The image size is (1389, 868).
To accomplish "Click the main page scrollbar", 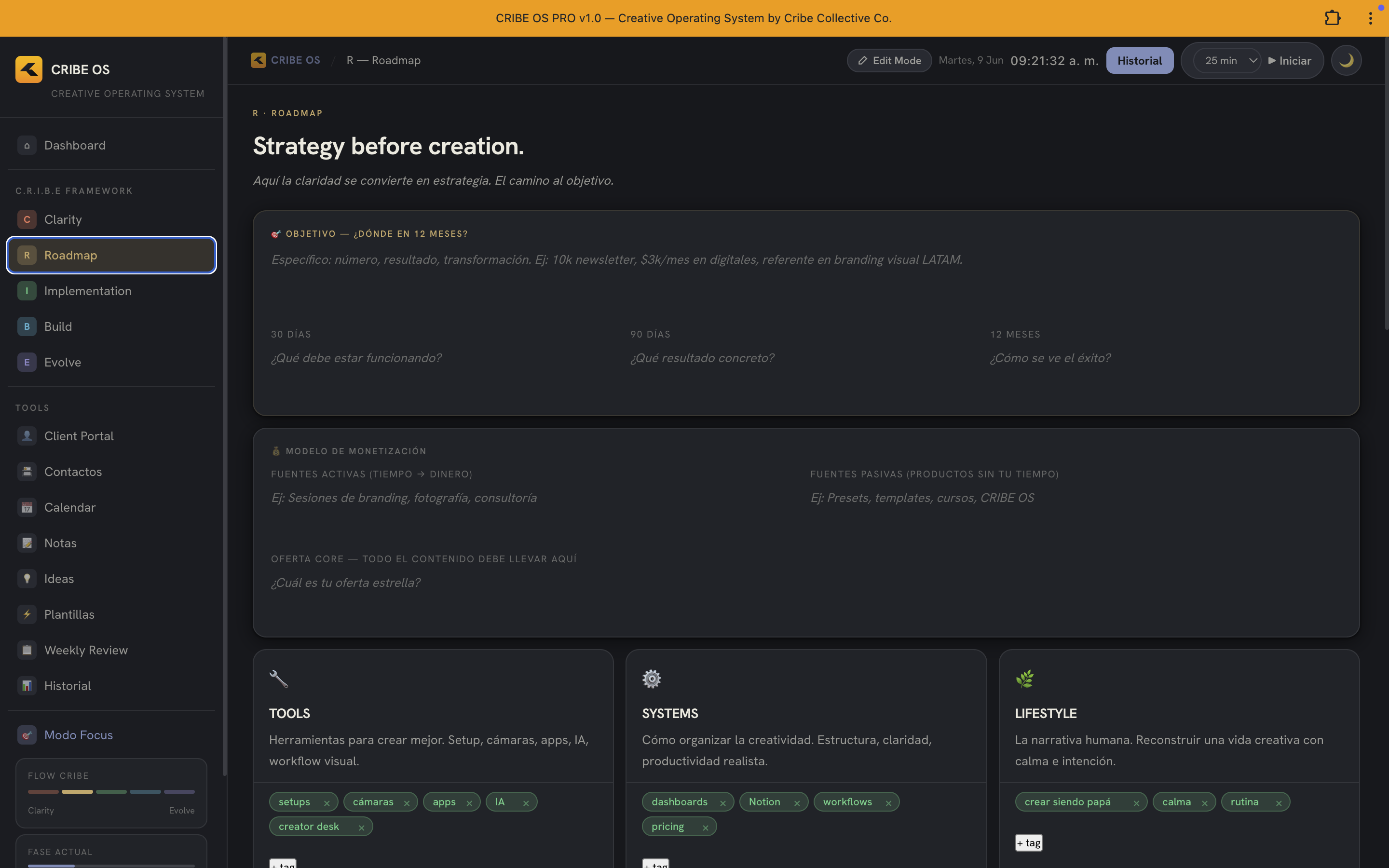I will click(x=1386, y=184).
